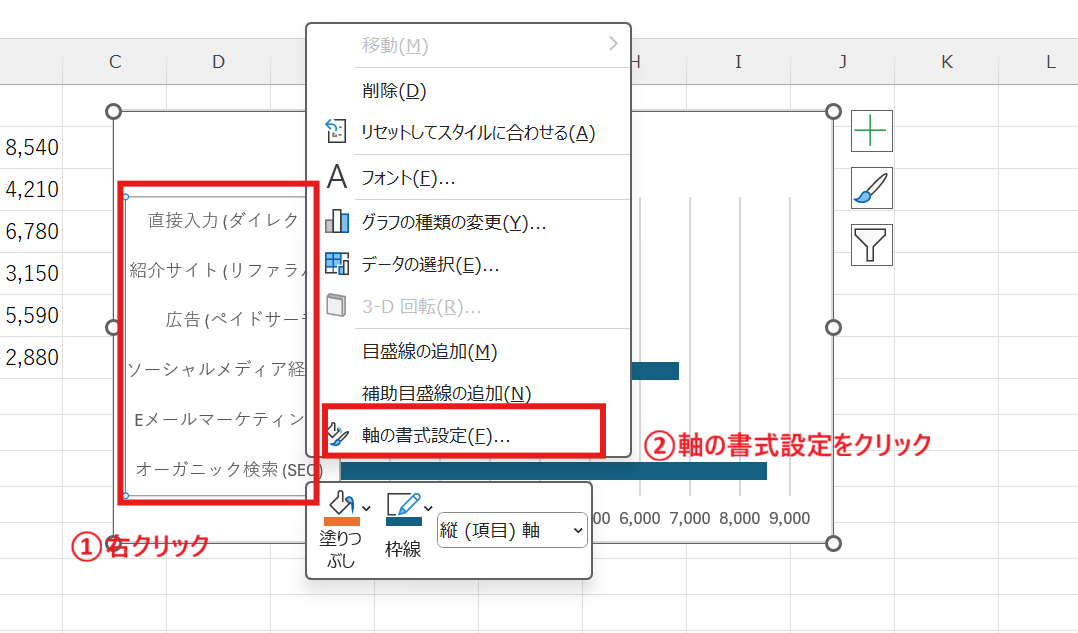Select the chart styles brush icon
Image resolution: width=1078 pixels, height=633 pixels.
pyautogui.click(x=870, y=187)
